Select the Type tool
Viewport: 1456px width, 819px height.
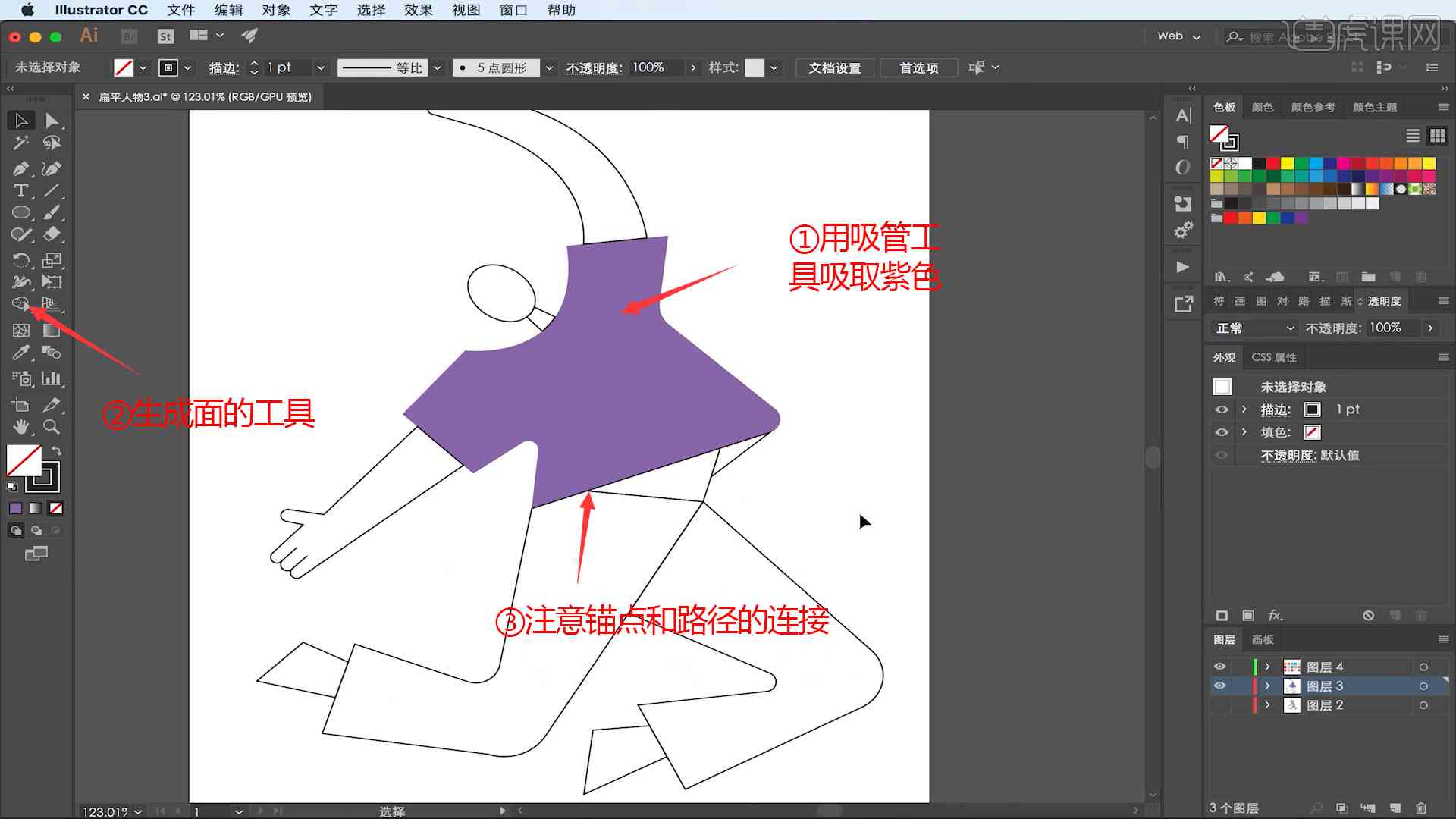tap(20, 190)
